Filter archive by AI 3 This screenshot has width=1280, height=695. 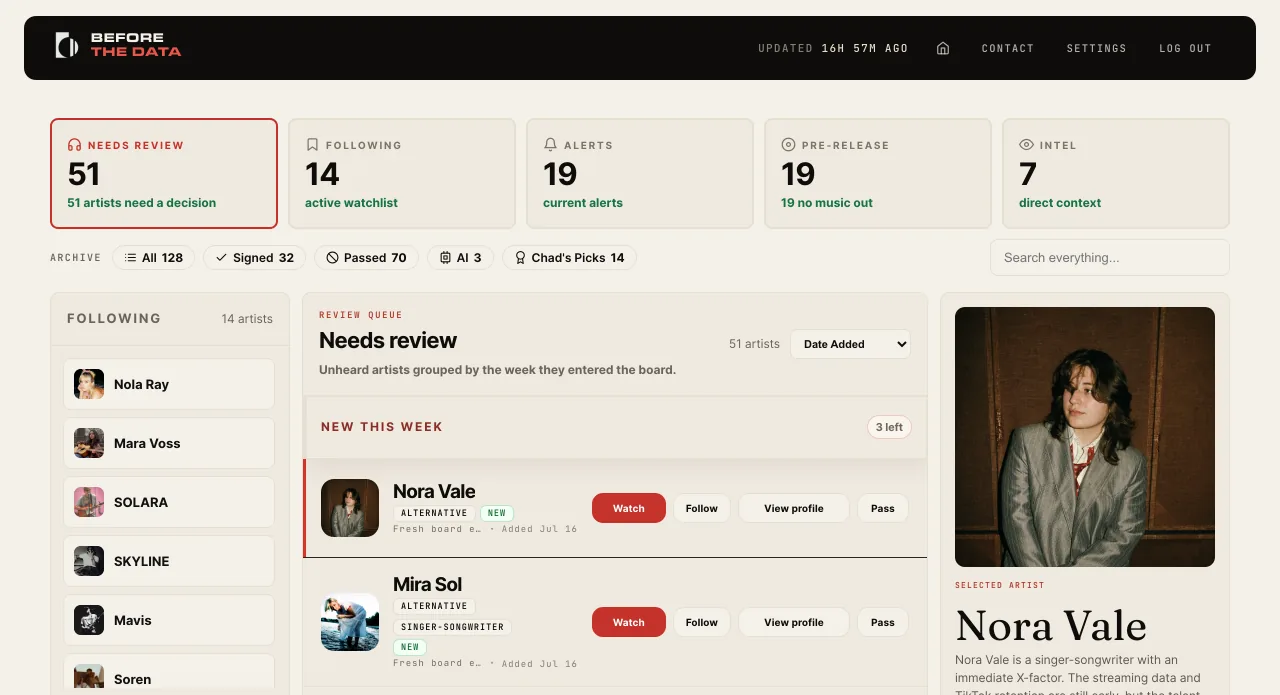pyautogui.click(x=460, y=258)
